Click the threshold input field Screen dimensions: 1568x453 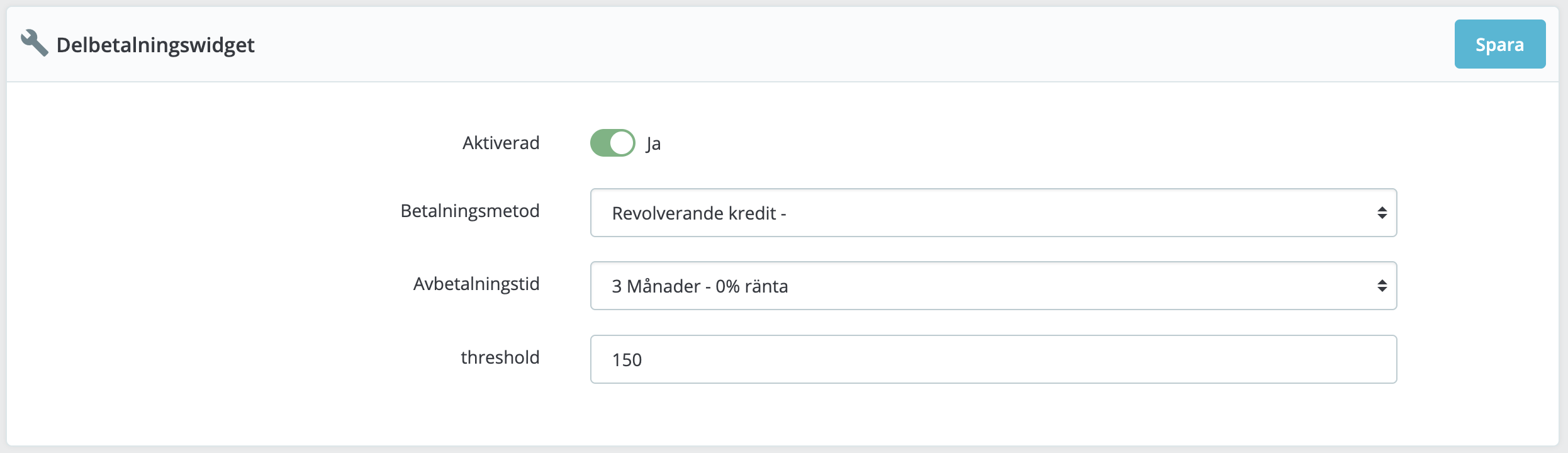pos(993,359)
